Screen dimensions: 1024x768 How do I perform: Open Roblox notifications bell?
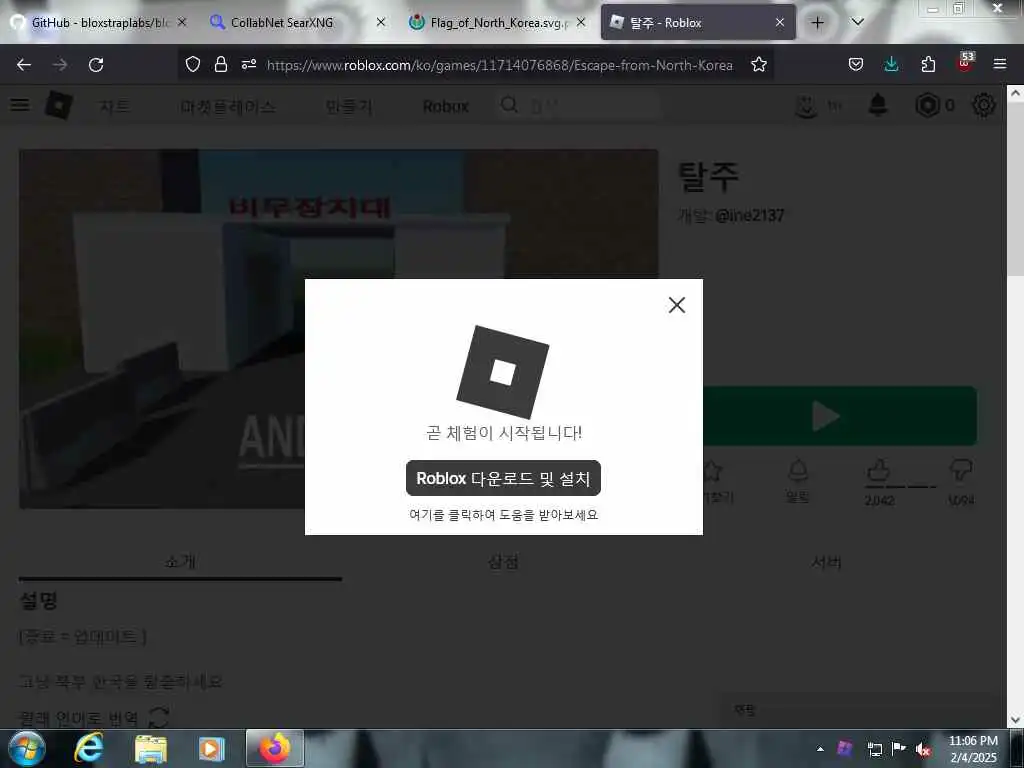pyautogui.click(x=878, y=104)
